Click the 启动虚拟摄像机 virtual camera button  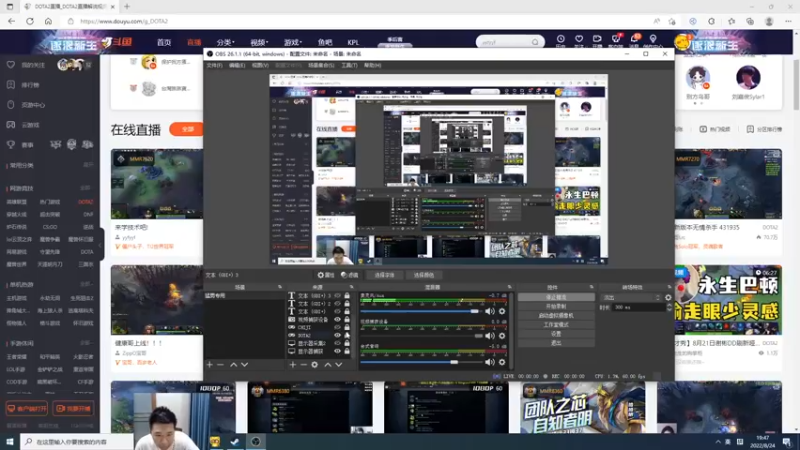[556, 315]
